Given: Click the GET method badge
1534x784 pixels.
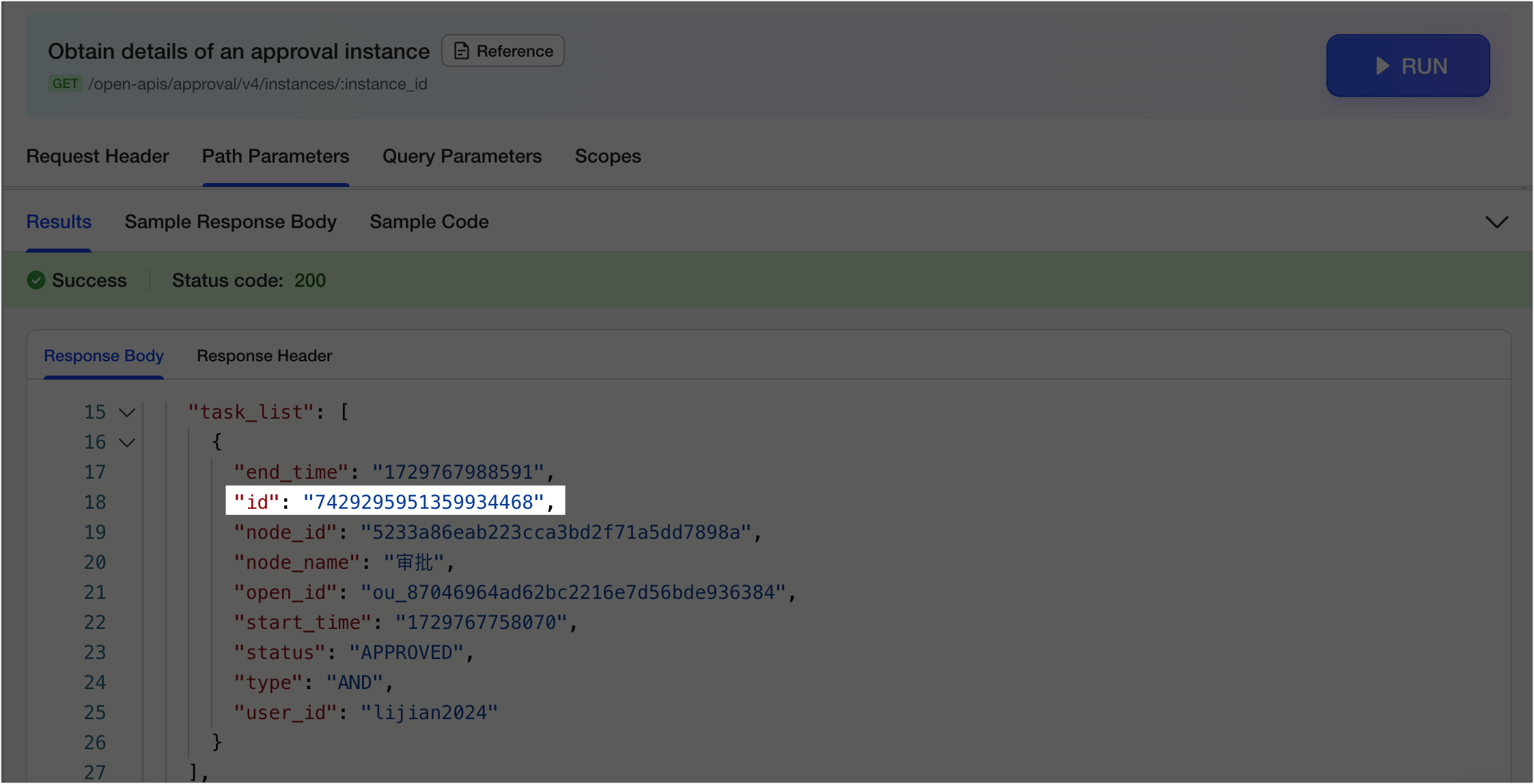Looking at the screenshot, I should (66, 83).
